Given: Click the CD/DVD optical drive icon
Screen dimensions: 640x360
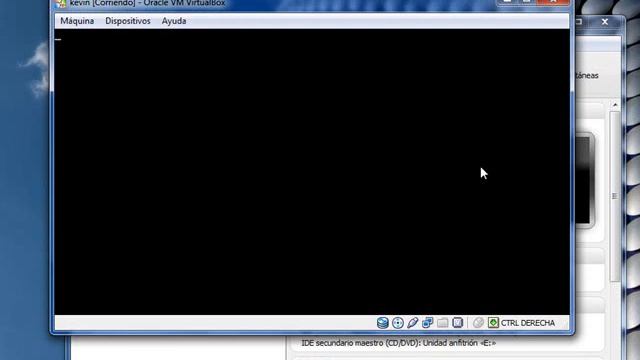Looking at the screenshot, I should click(x=398, y=323).
